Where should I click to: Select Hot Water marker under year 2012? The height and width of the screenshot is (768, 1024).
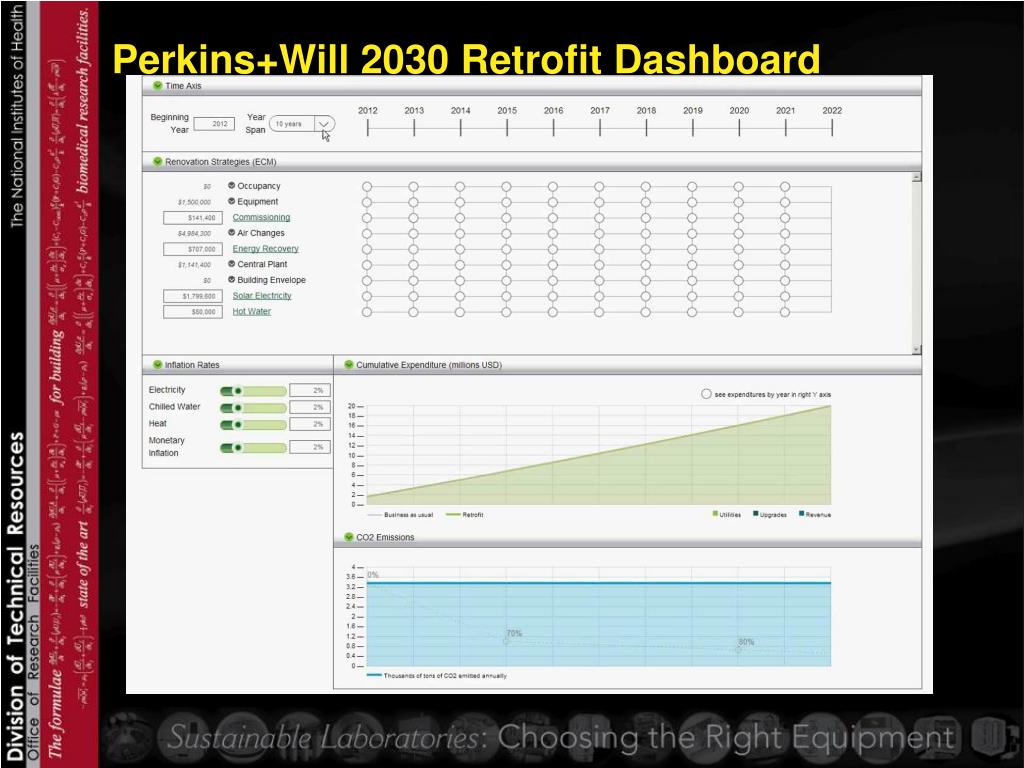367,312
